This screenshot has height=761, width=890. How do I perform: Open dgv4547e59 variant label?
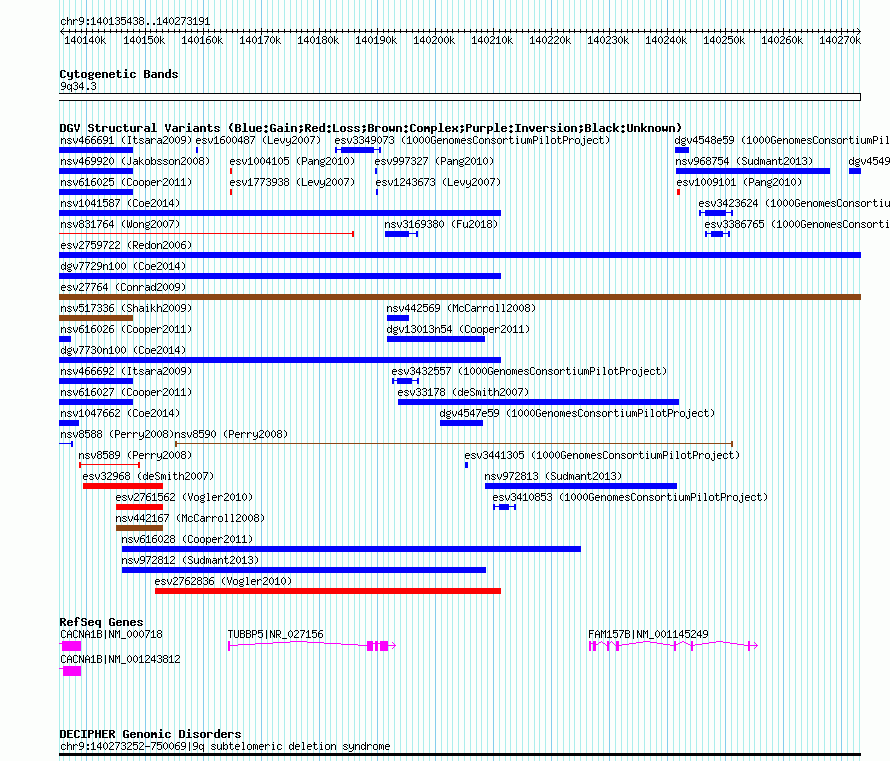[577, 413]
